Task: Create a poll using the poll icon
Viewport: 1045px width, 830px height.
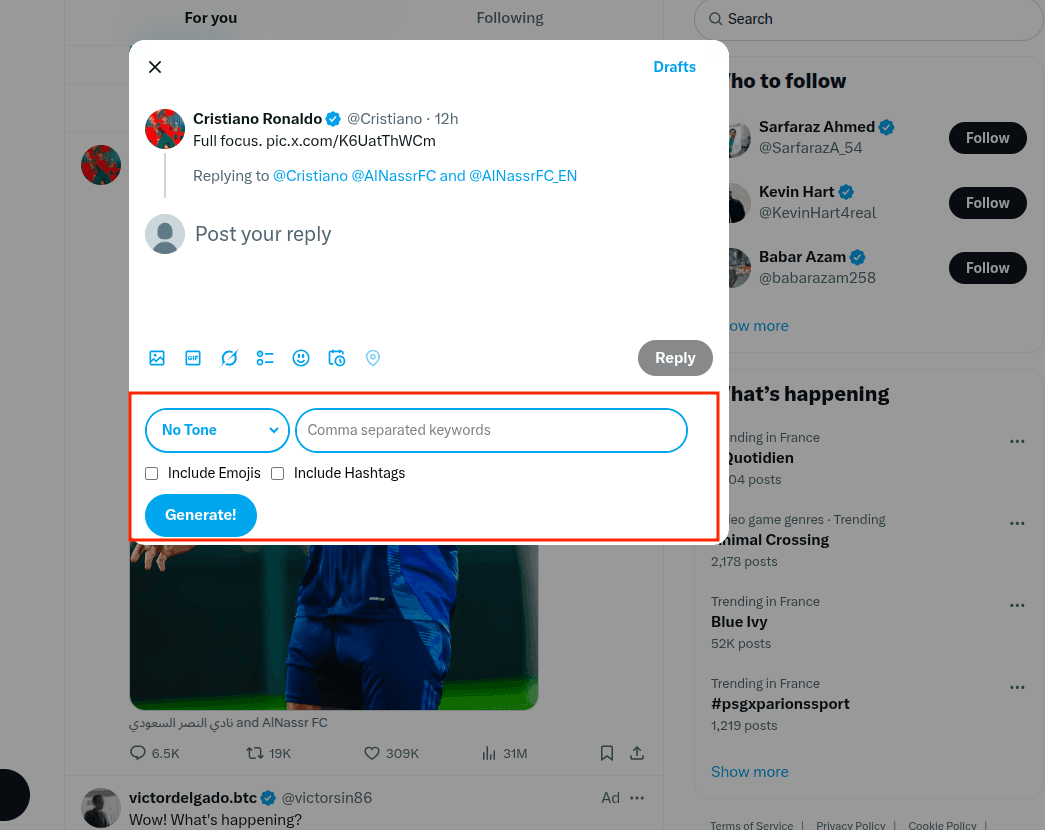Action: coord(265,357)
